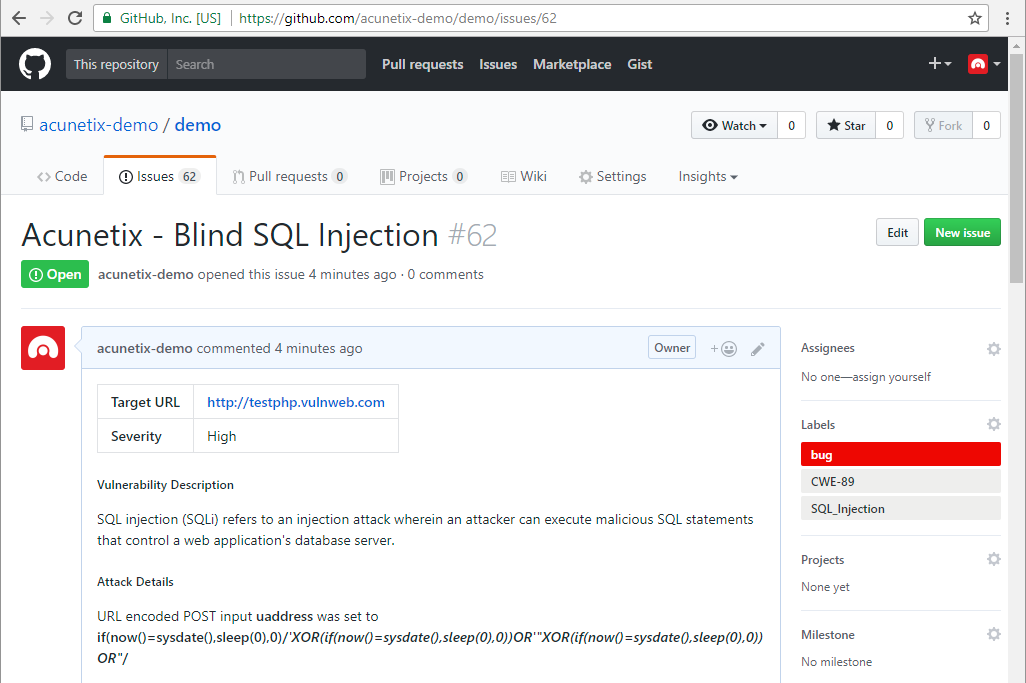
Task: Open the Projects sidebar gear settings
Action: tap(994, 559)
